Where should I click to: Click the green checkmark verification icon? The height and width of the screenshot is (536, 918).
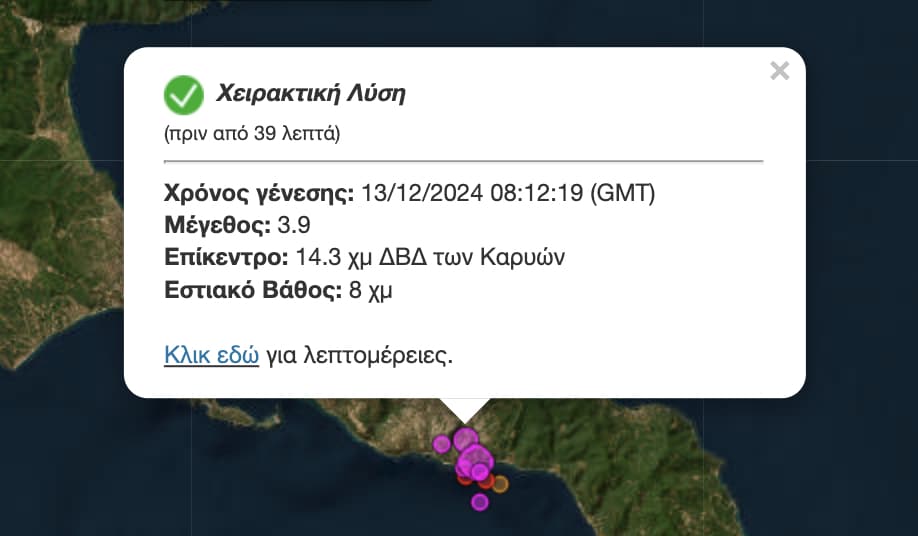point(184,95)
